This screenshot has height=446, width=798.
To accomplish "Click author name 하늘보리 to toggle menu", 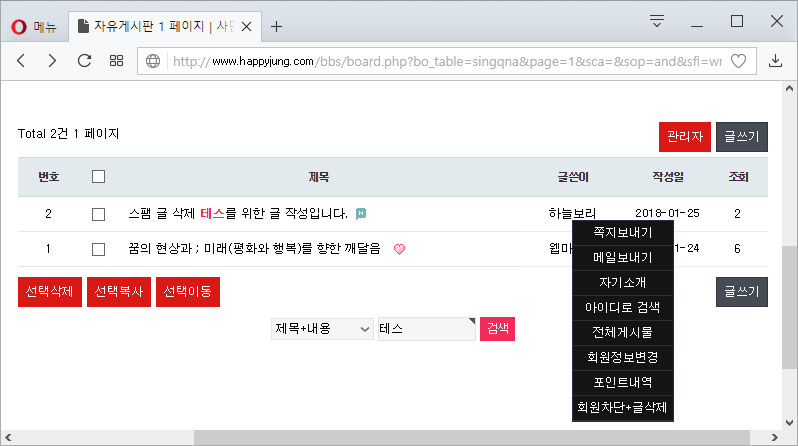I will point(572,214).
